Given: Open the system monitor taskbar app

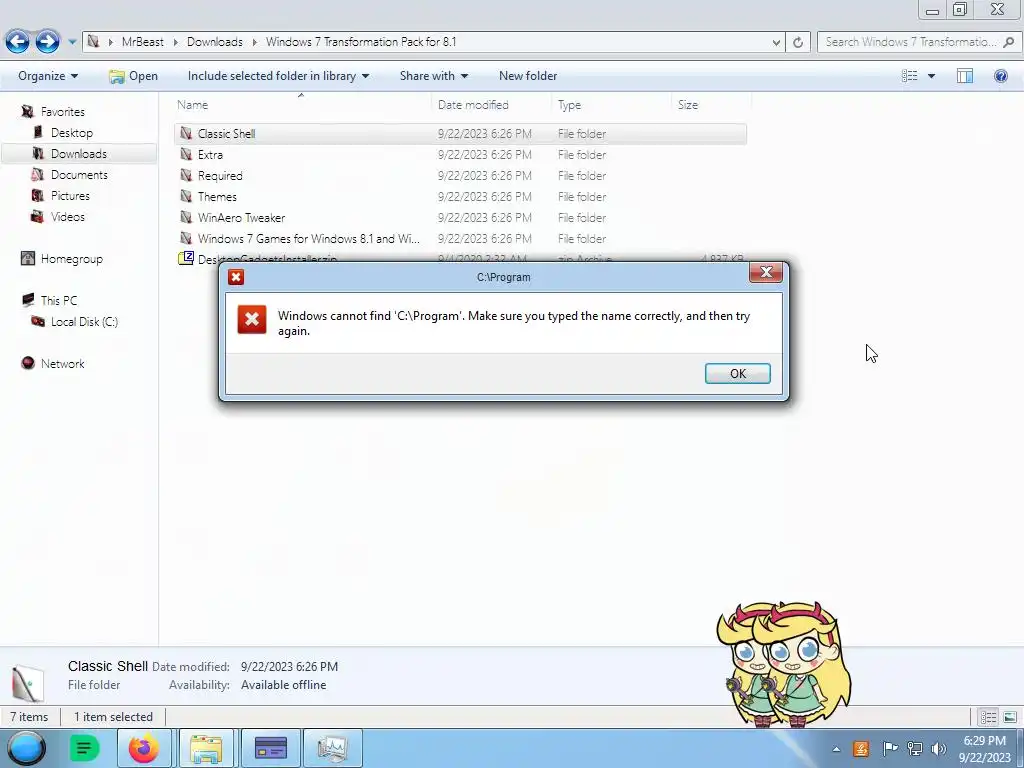Looking at the screenshot, I should tap(332, 748).
